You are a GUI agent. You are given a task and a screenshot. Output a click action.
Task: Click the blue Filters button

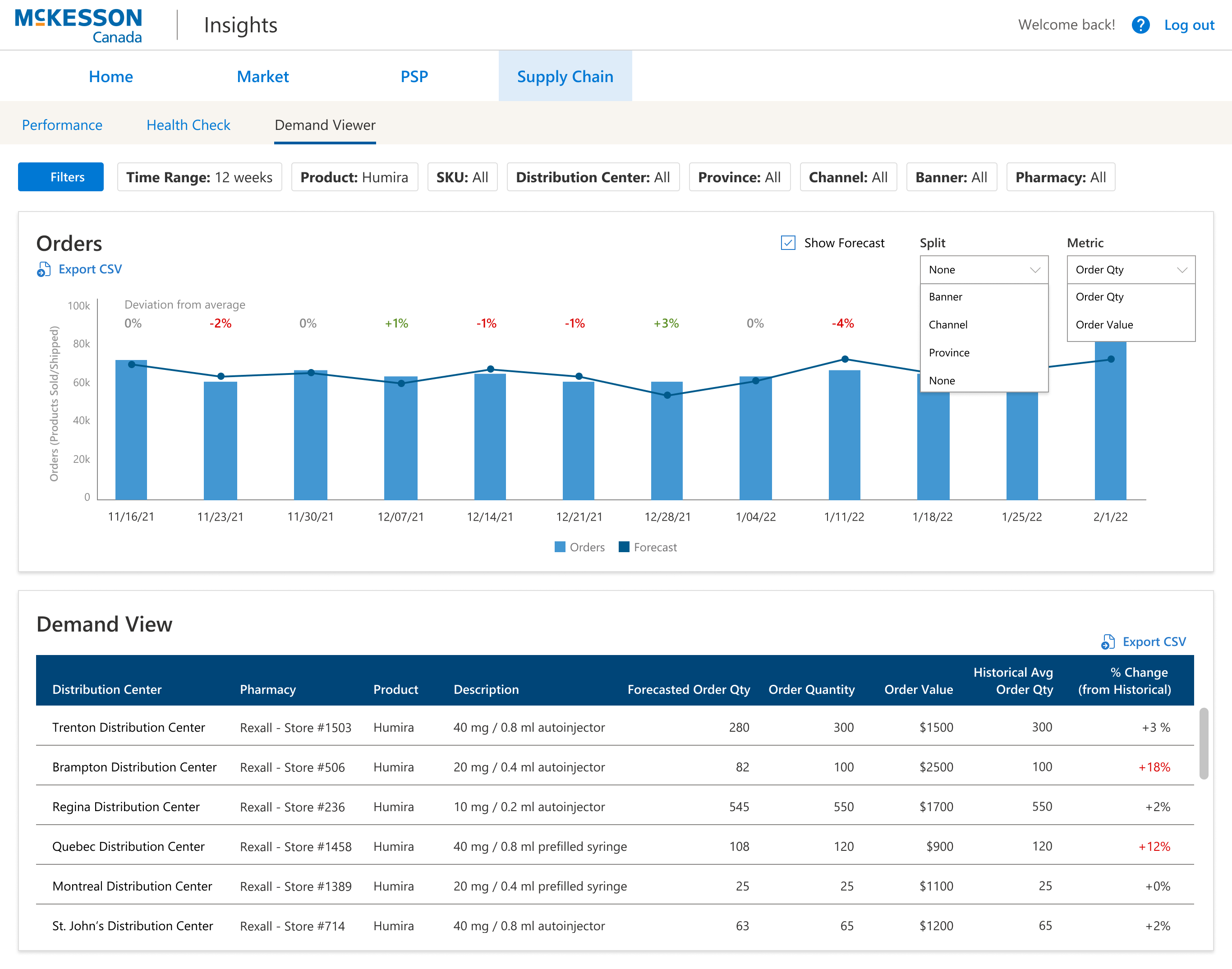click(61, 177)
